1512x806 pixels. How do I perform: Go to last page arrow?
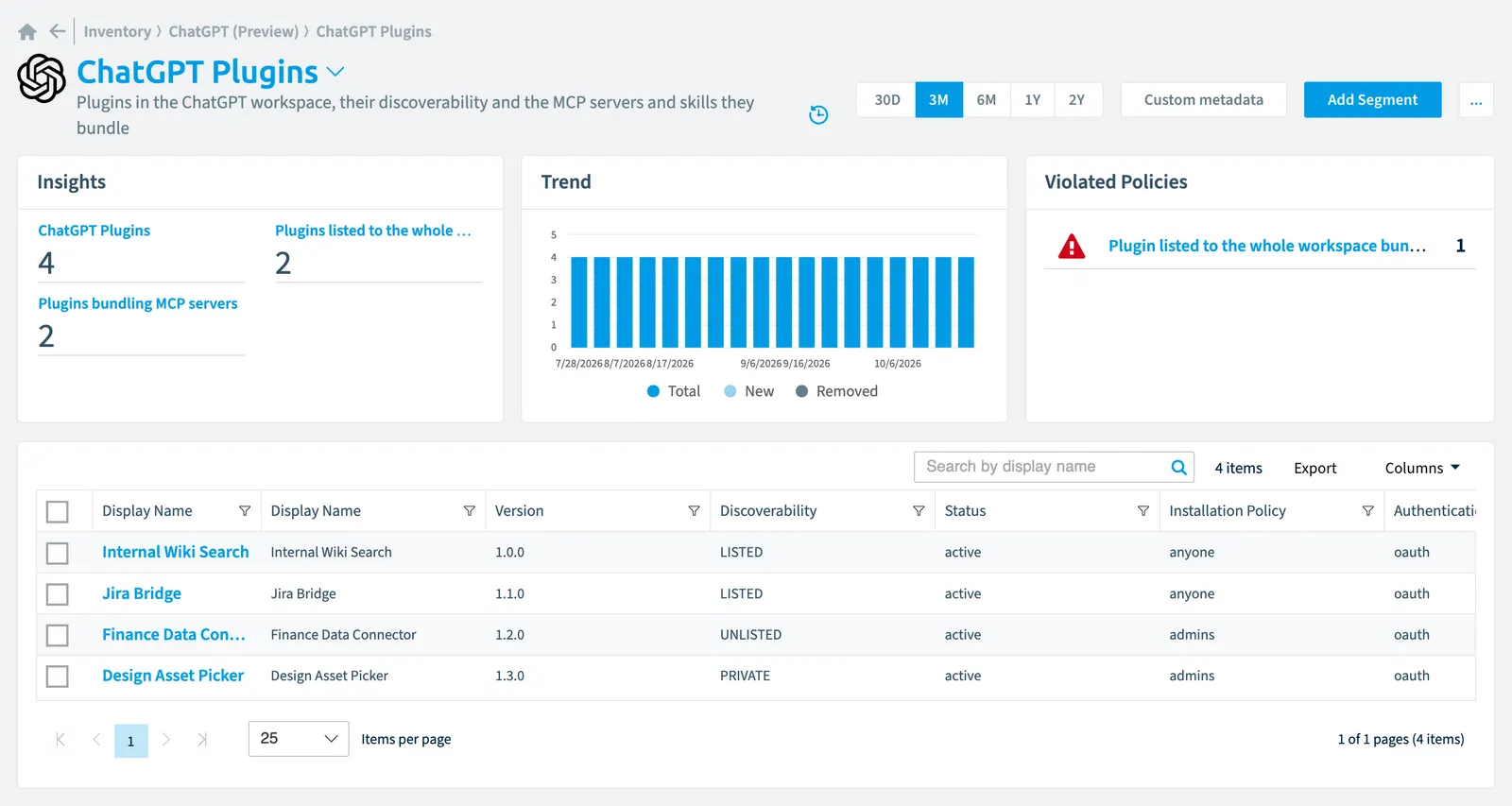201,740
